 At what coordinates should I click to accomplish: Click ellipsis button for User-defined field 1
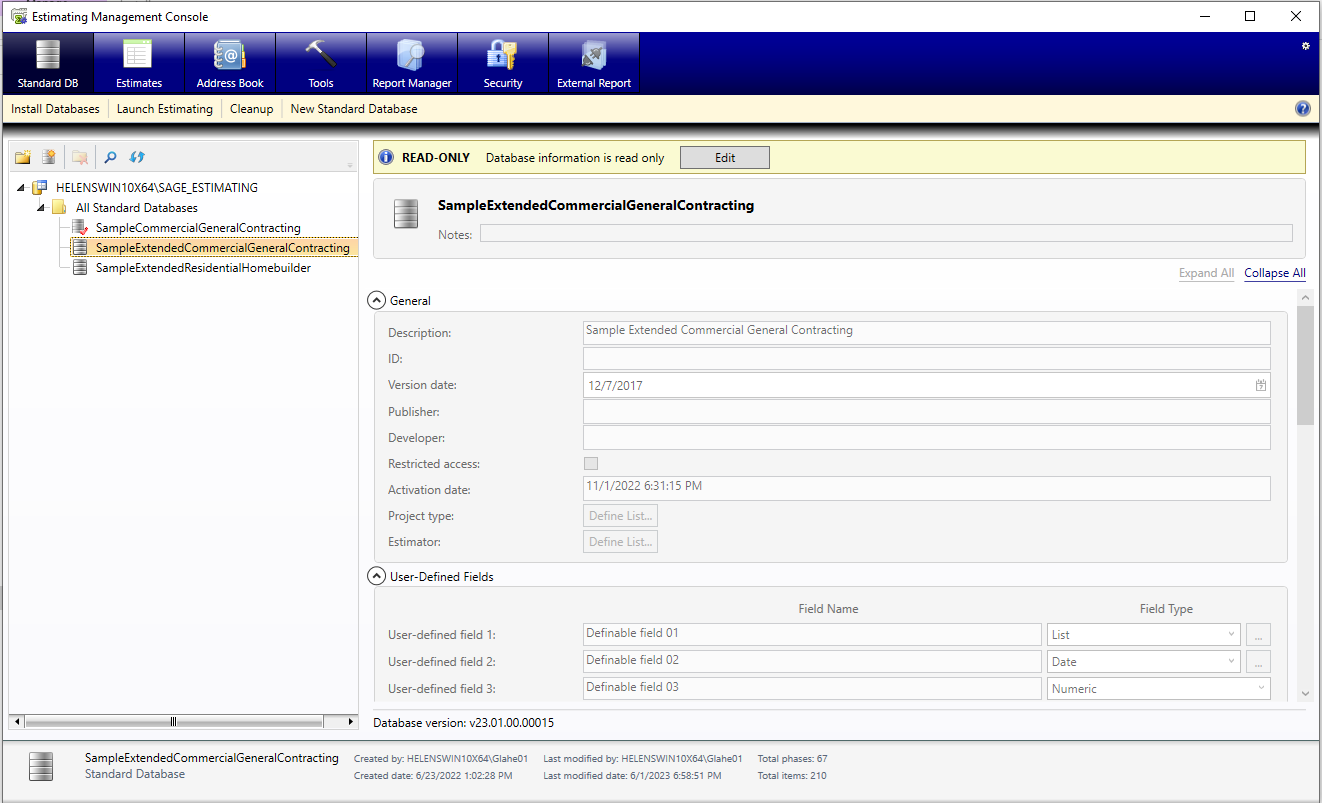[1260, 635]
